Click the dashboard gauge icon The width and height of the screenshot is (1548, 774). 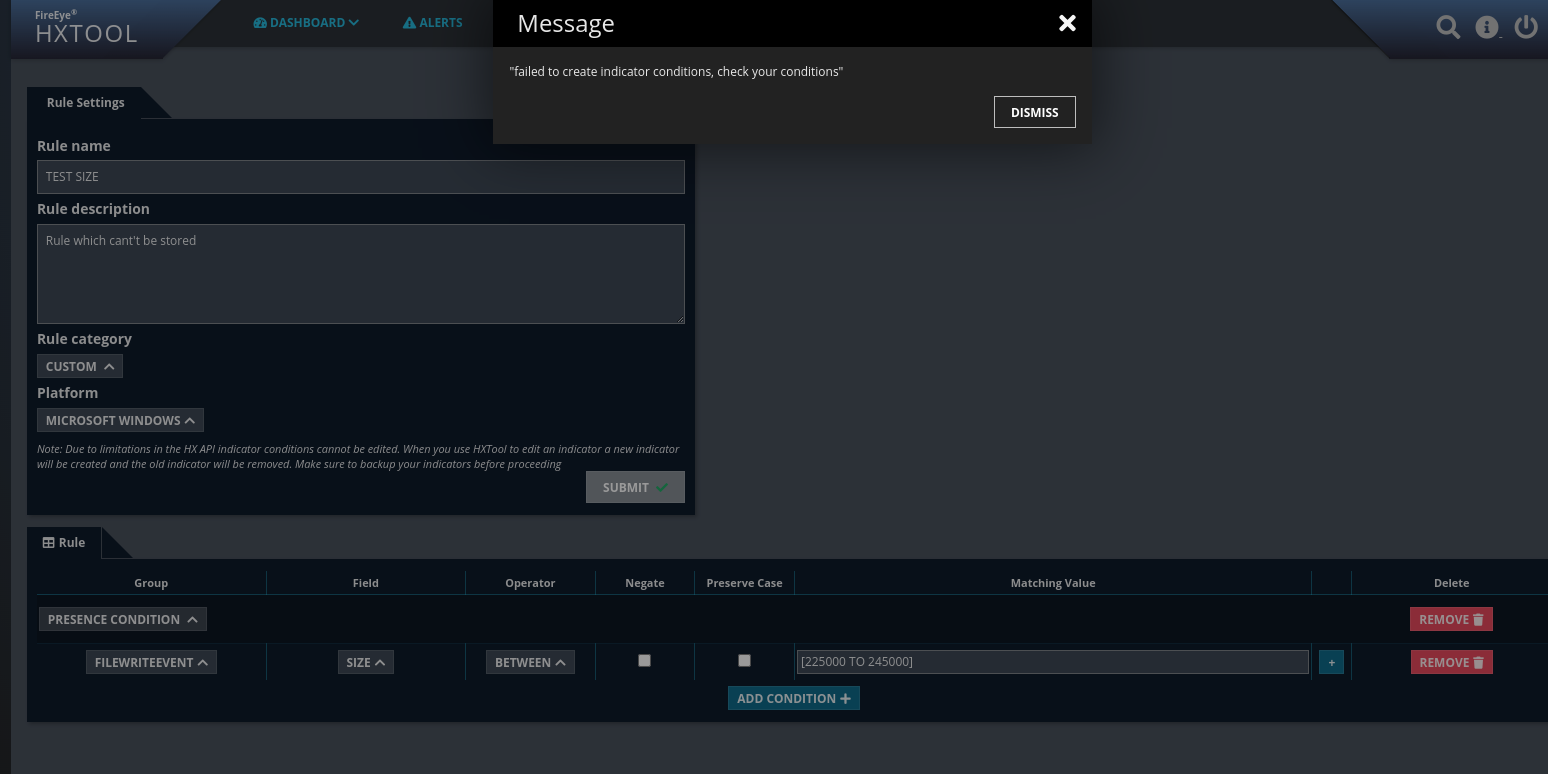point(260,22)
